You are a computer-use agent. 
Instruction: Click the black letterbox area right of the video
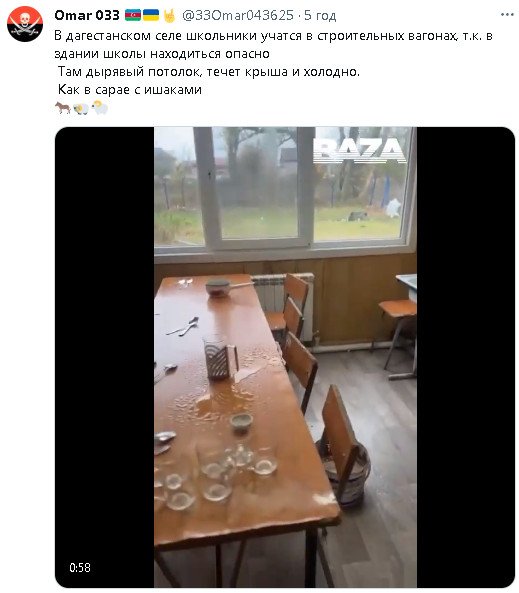[x=466, y=357]
